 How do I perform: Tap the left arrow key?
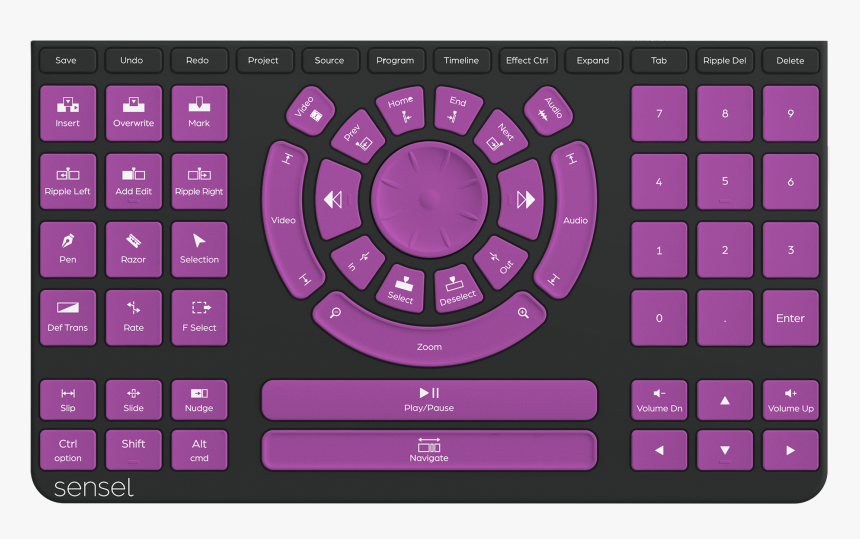click(x=659, y=450)
